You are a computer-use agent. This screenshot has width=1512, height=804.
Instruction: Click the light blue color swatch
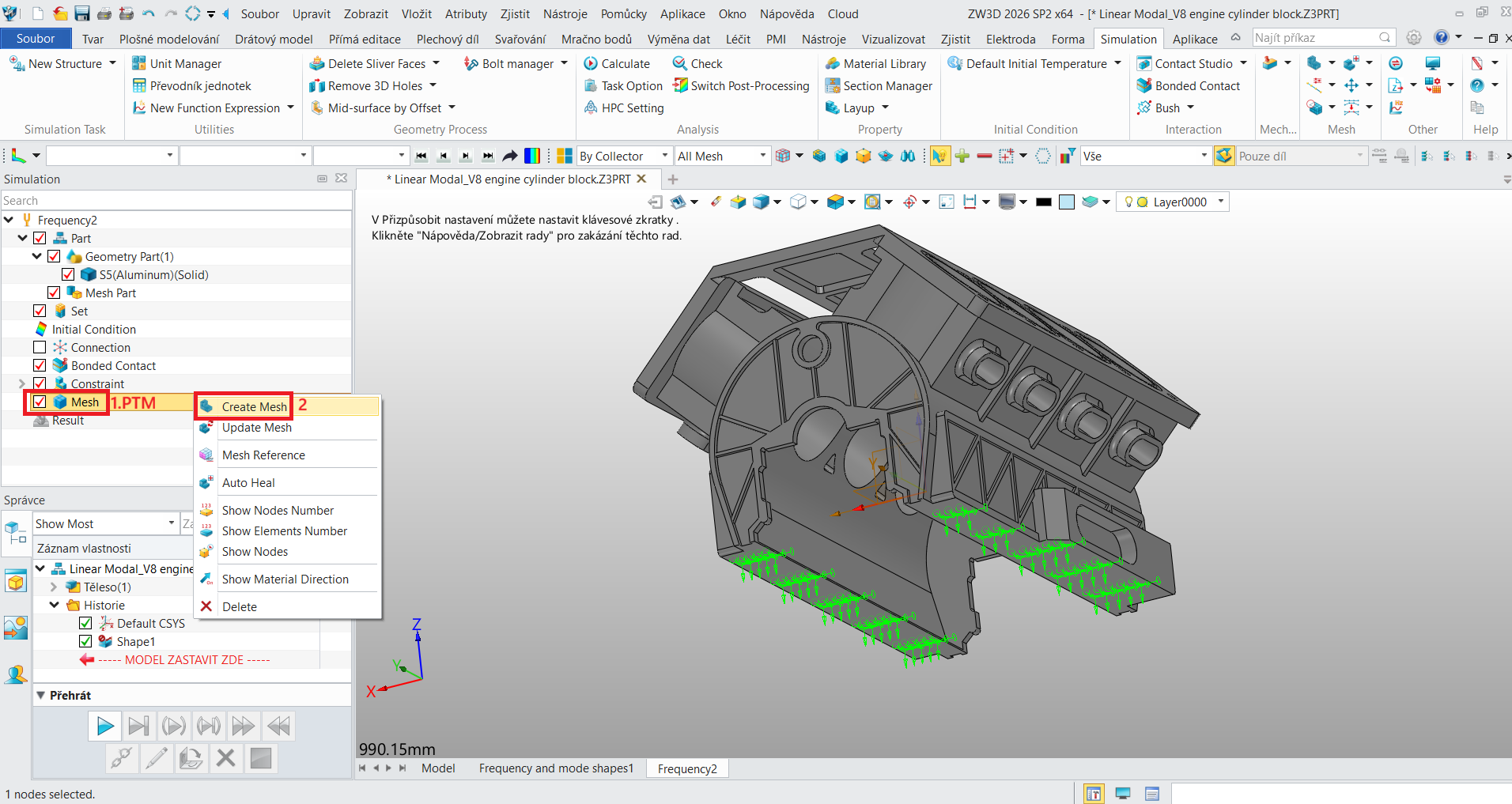pos(1067,202)
